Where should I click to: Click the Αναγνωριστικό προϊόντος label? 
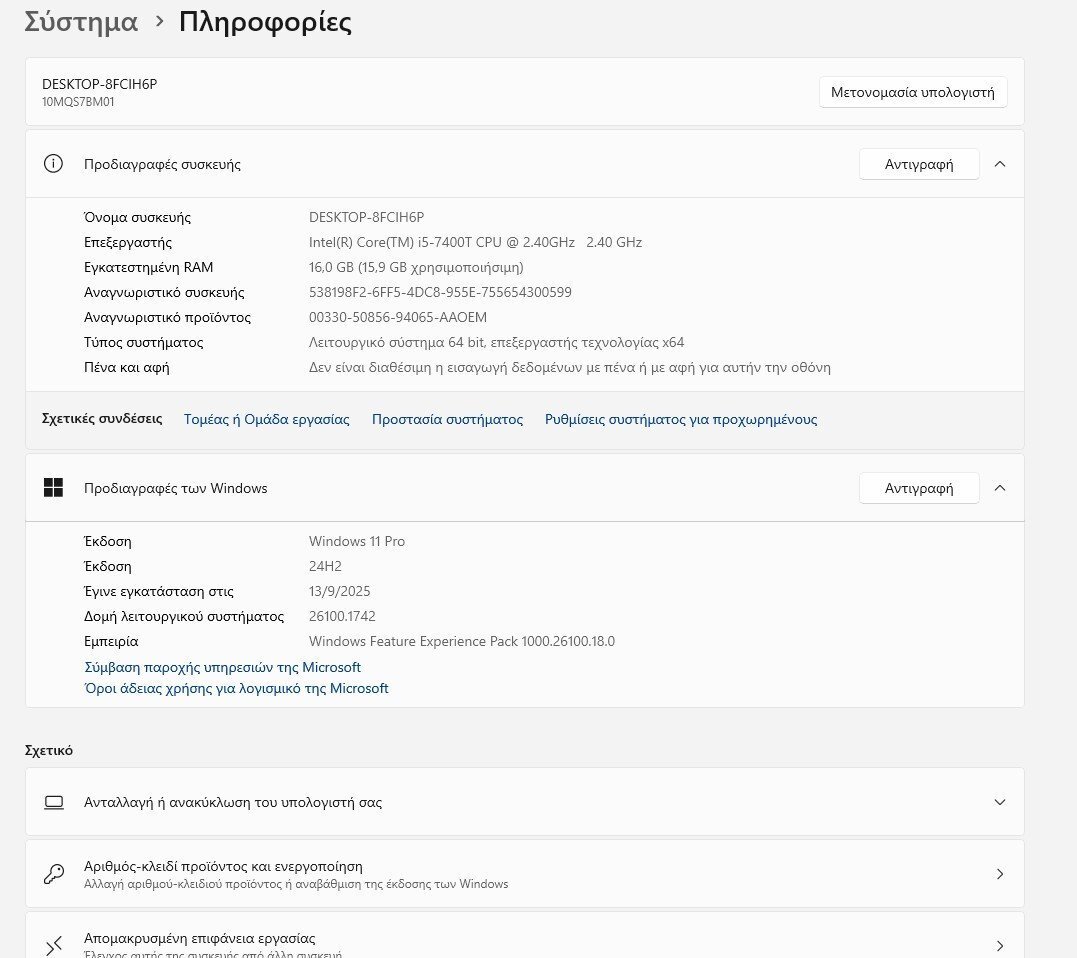pos(168,317)
